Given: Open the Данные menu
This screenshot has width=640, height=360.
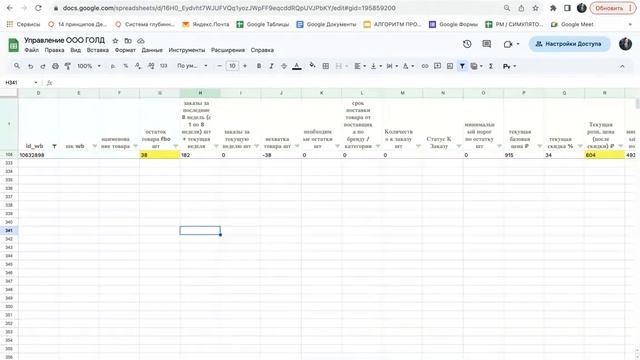Looking at the screenshot, I should click(152, 50).
